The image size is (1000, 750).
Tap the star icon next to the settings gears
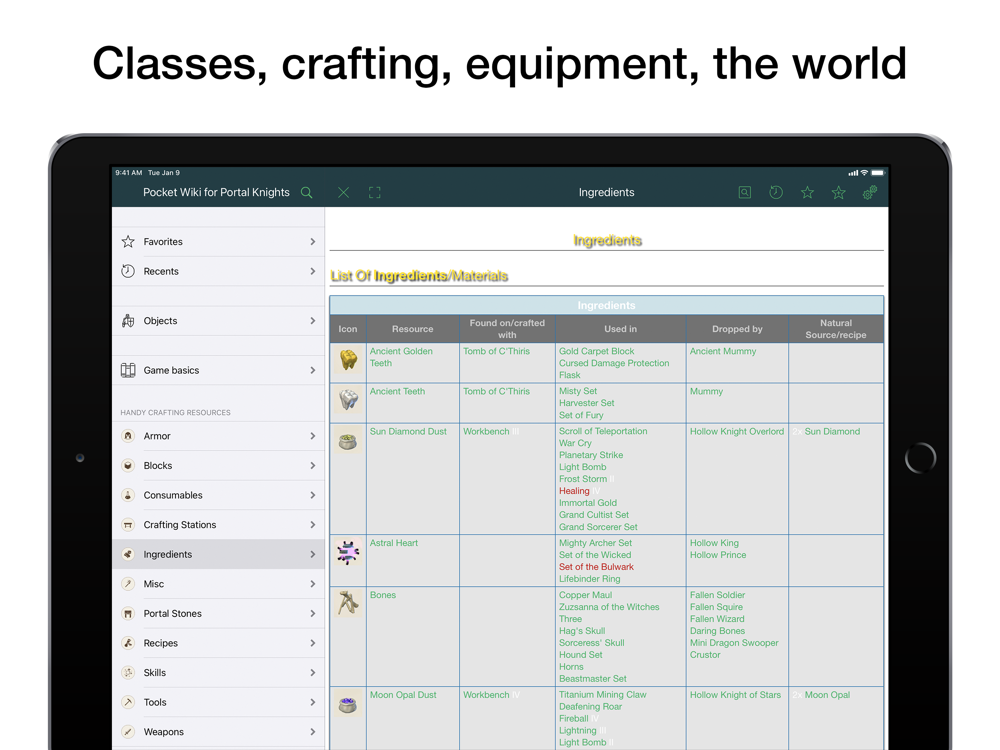[x=839, y=193]
